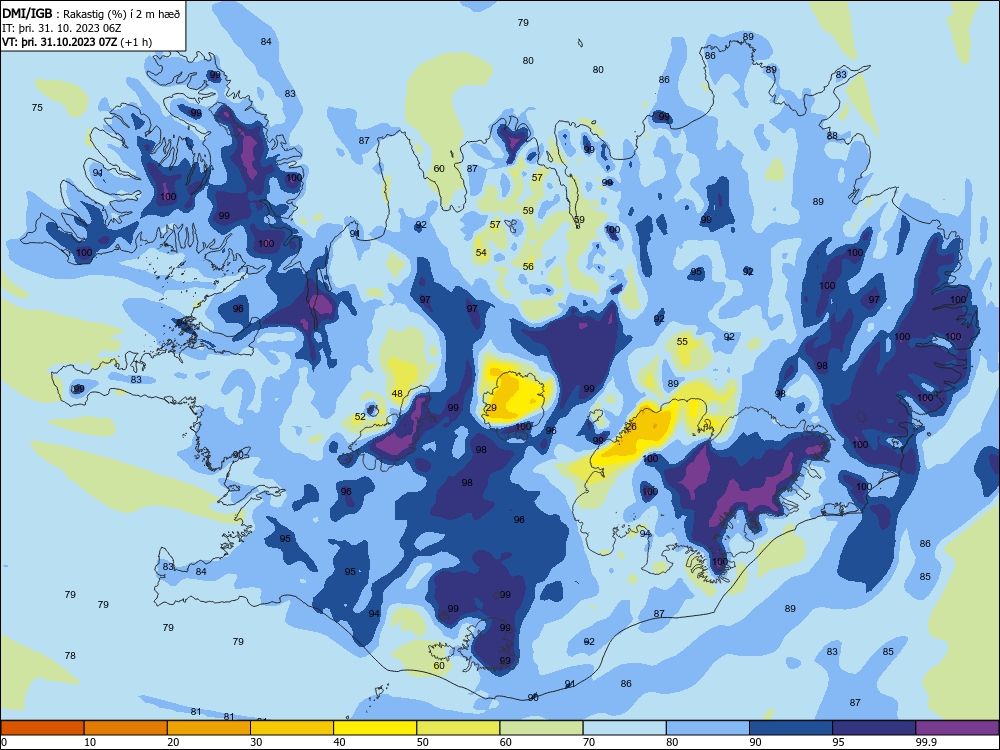Click the '40' legend scale label
Screen dimensions: 1000x750
[x=339, y=742]
